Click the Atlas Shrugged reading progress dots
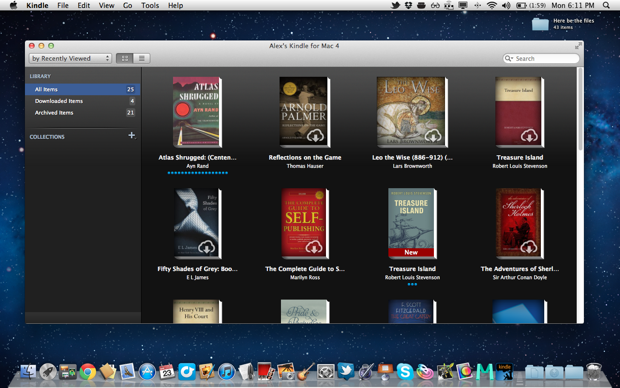Viewport: 620px width, 388px height. [x=198, y=173]
